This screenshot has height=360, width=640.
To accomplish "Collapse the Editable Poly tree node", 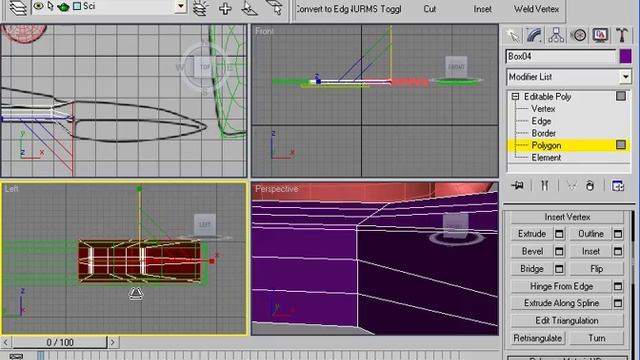I will pos(515,96).
